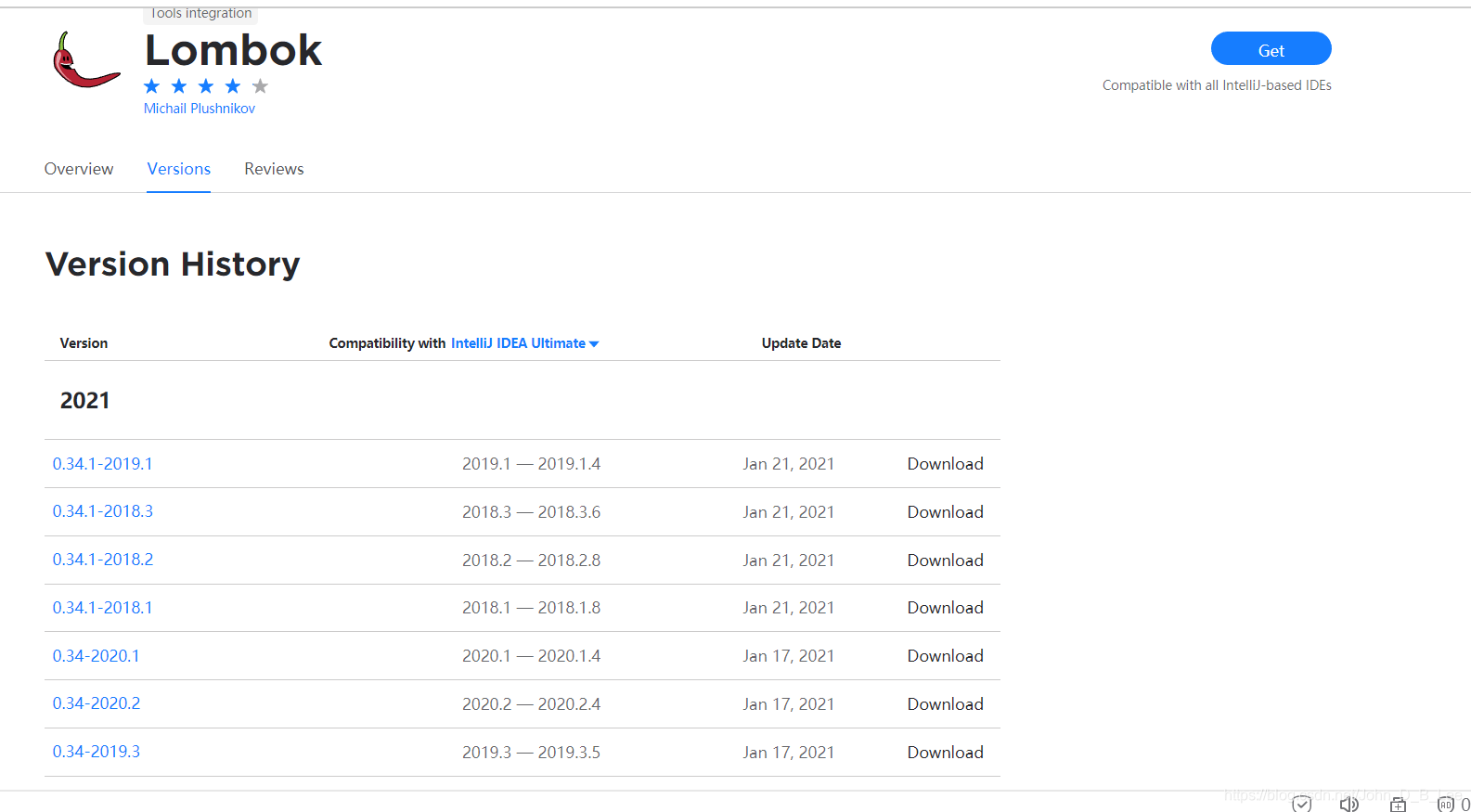Open the Reviews tab
Screen dimensions: 1471x812
(x=274, y=169)
